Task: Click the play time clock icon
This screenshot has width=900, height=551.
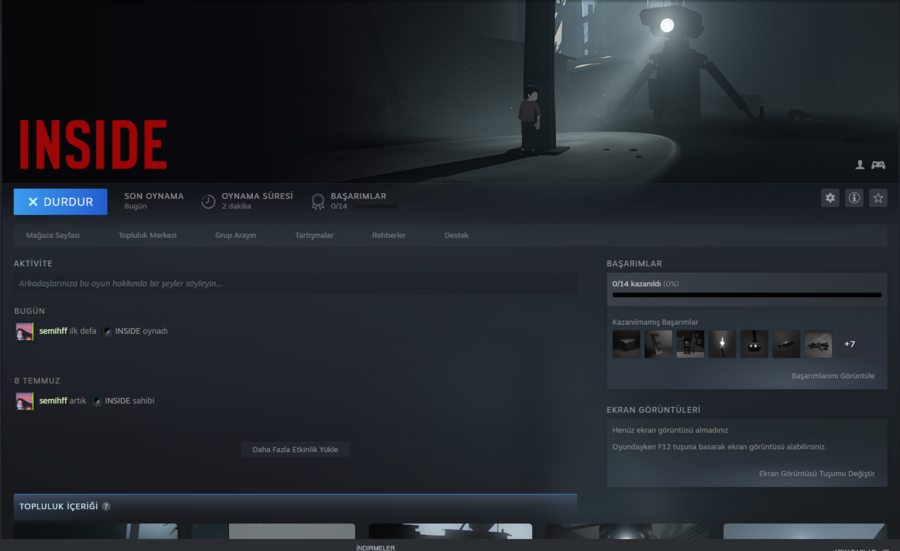Action: tap(208, 201)
